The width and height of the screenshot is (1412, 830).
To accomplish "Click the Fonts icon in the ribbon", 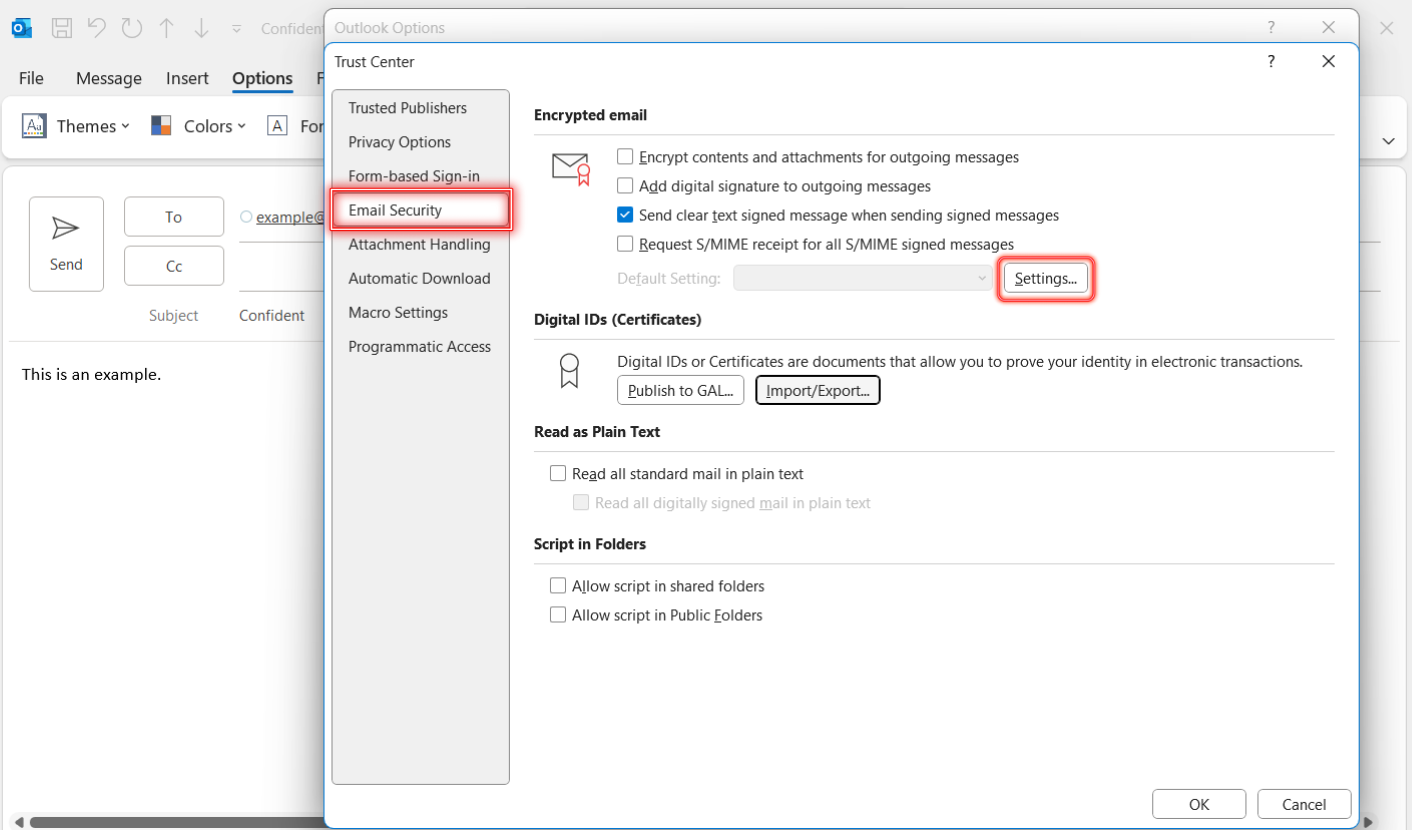I will point(277,126).
